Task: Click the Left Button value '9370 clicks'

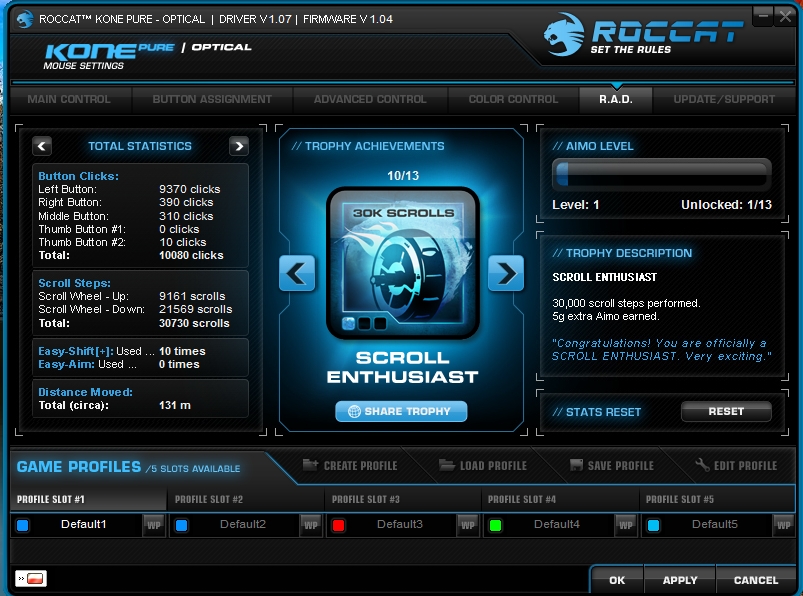Action: click(x=189, y=189)
